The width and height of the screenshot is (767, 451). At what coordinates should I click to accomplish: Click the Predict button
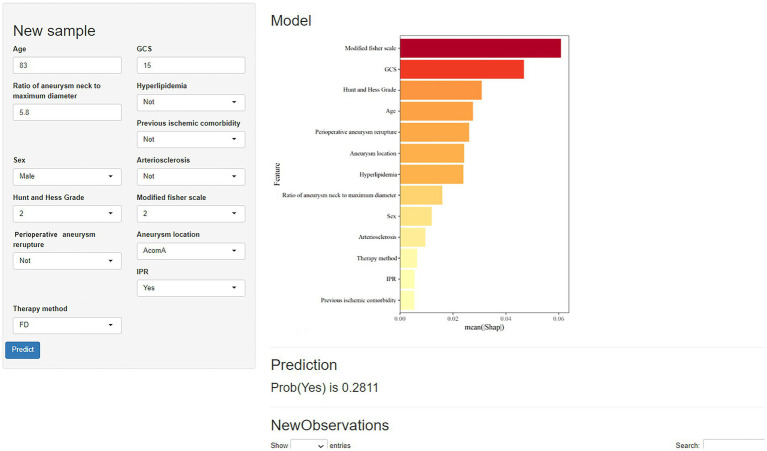[x=23, y=350]
